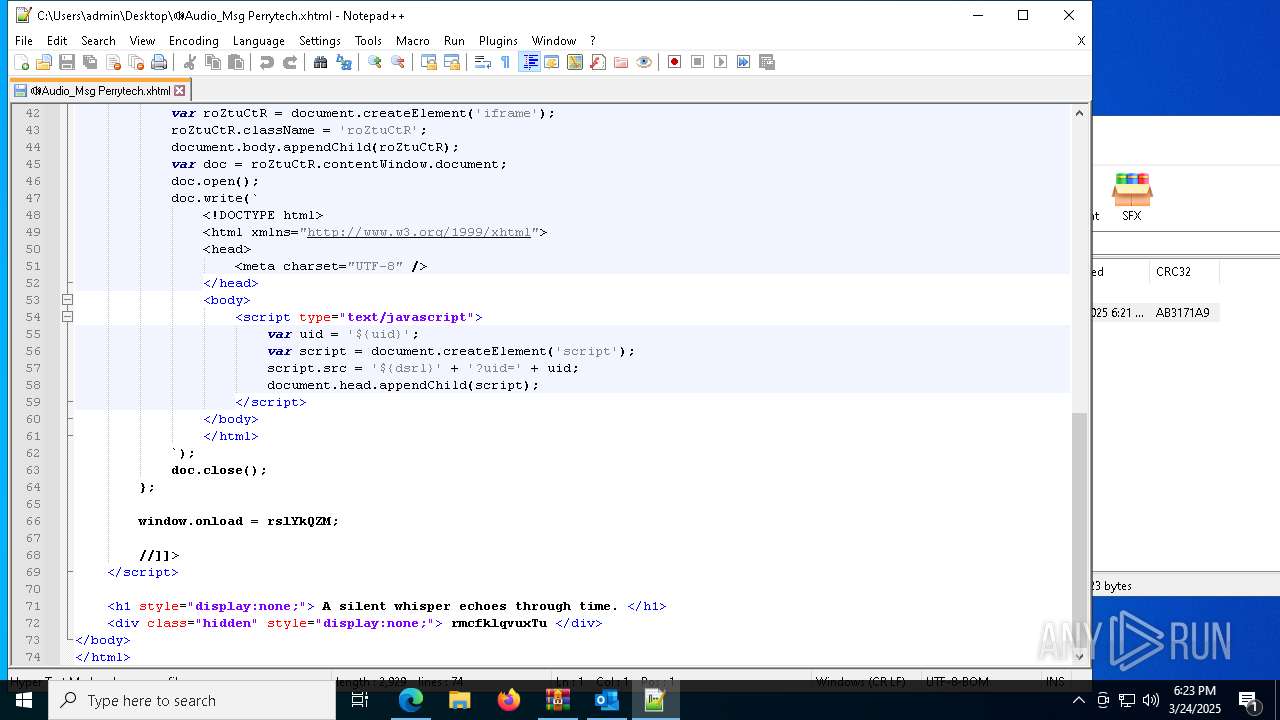Collapse the body fold marker

click(67, 300)
